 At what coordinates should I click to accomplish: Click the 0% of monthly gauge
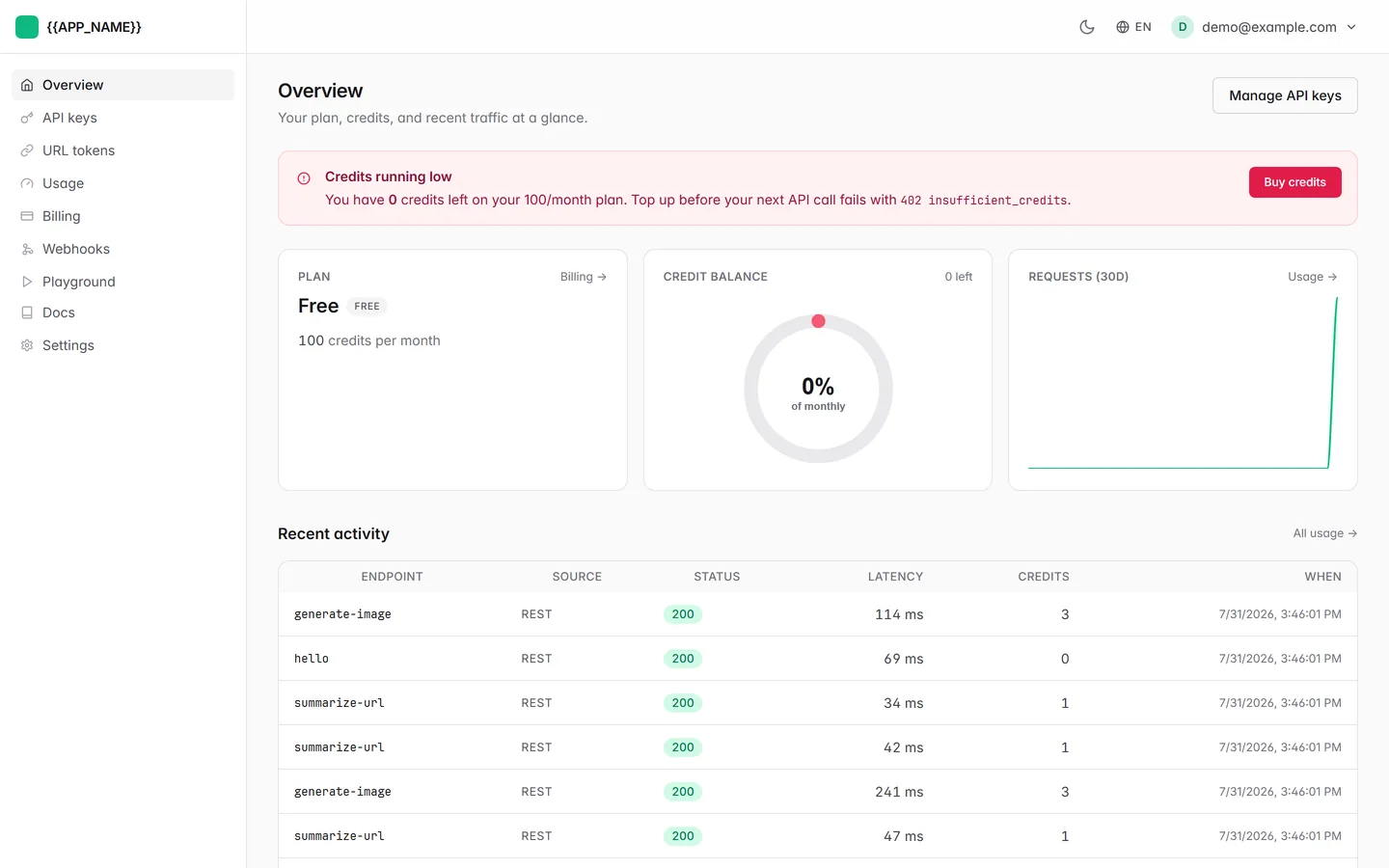coord(818,389)
